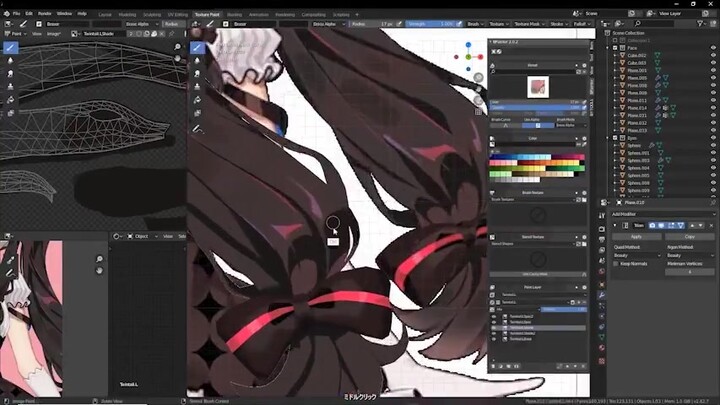This screenshot has width=720, height=405.
Task: Open the Edit menu
Action: coord(29,14)
